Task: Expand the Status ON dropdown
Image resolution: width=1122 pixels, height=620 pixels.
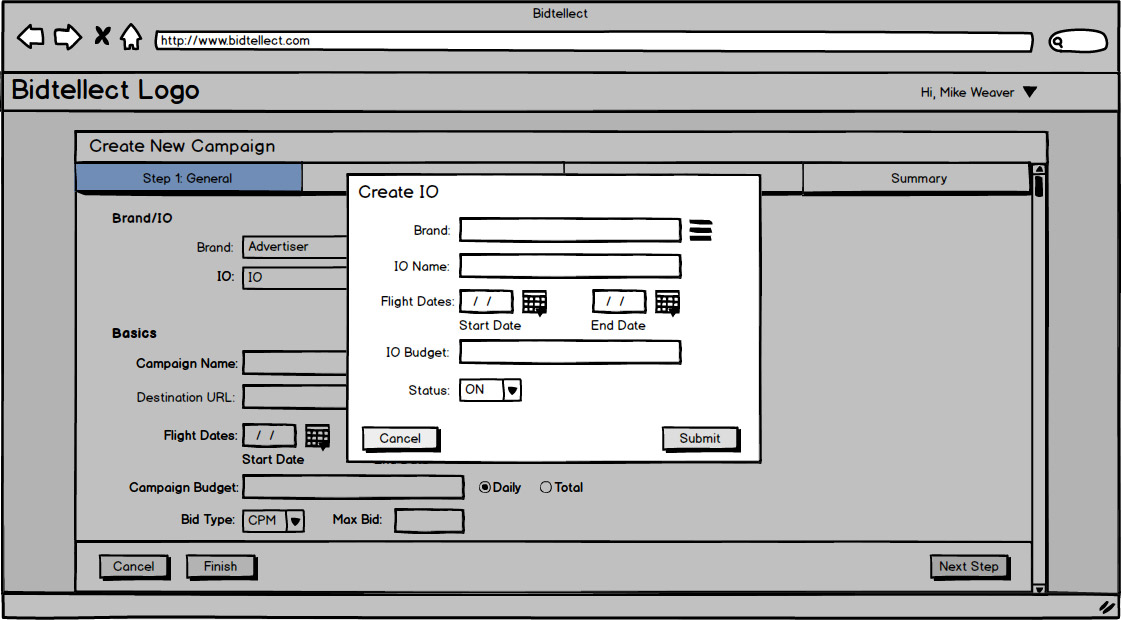Action: (511, 391)
